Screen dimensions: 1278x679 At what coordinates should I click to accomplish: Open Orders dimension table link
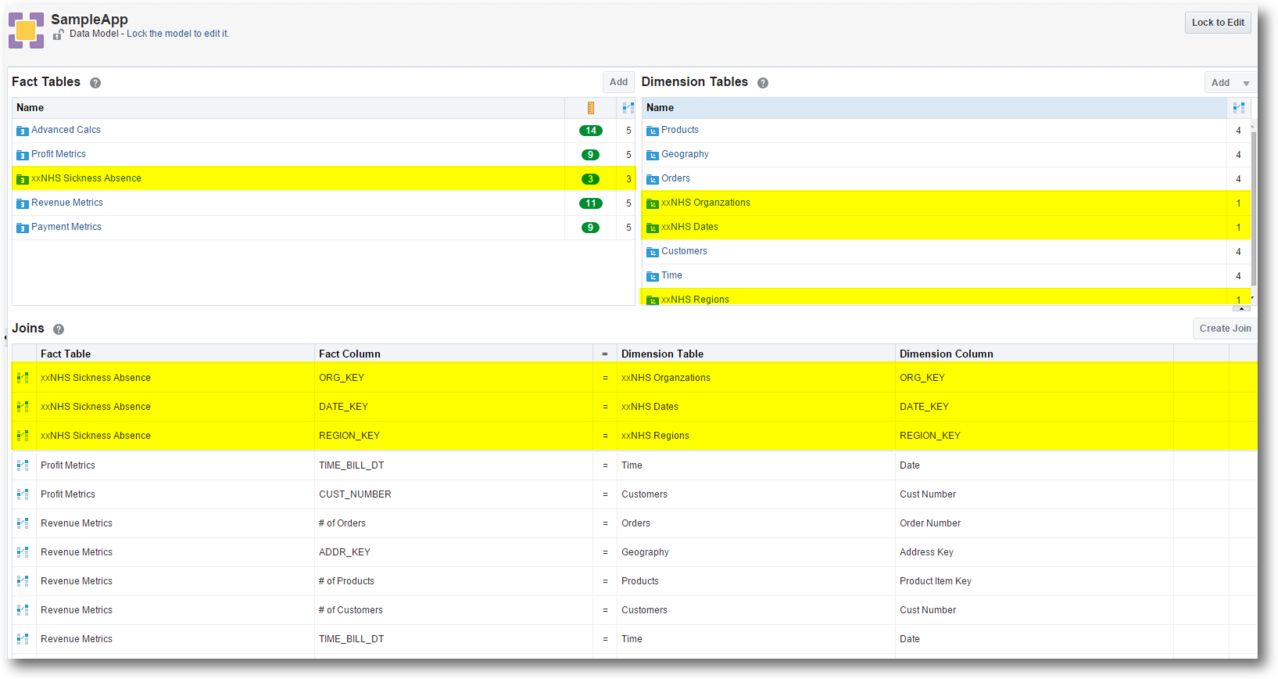pos(676,179)
